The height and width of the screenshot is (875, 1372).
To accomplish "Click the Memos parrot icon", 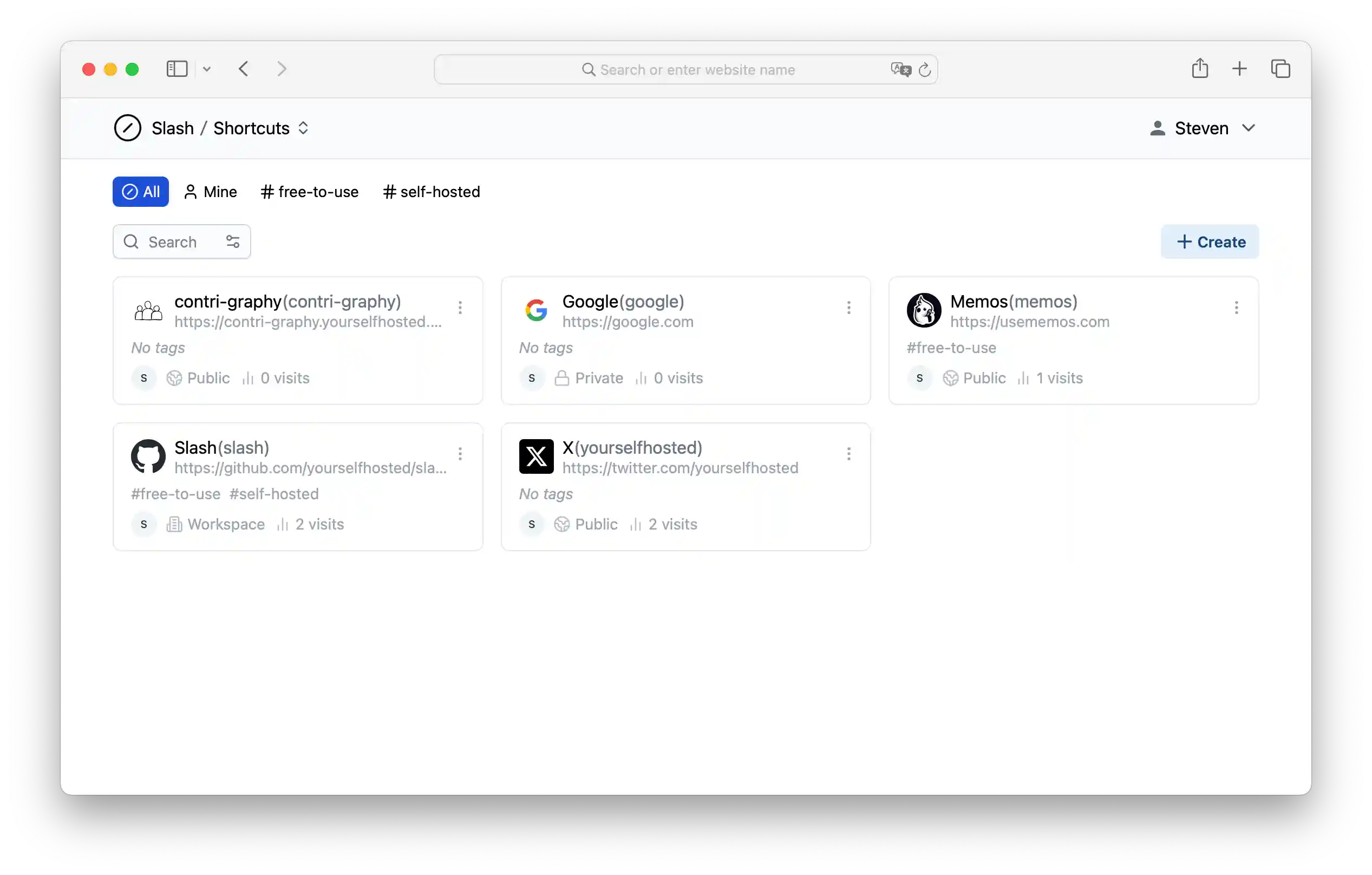I will 924,310.
